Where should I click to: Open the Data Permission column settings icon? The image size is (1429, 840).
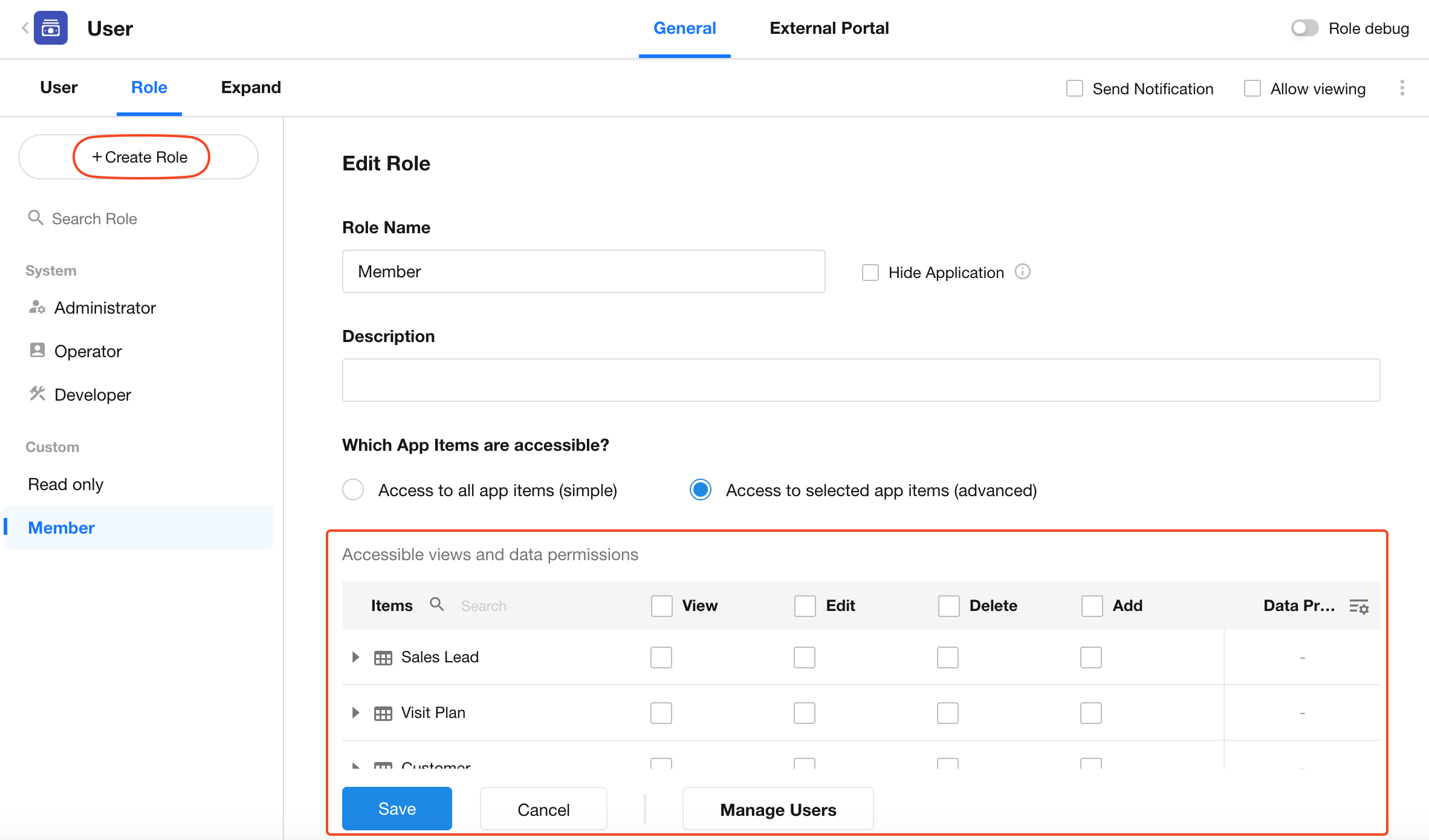1358,606
